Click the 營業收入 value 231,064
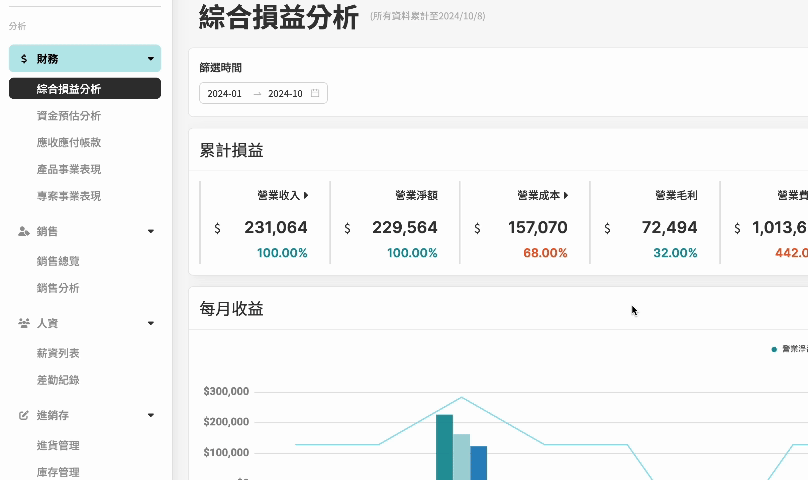808x480 pixels. click(x=276, y=227)
